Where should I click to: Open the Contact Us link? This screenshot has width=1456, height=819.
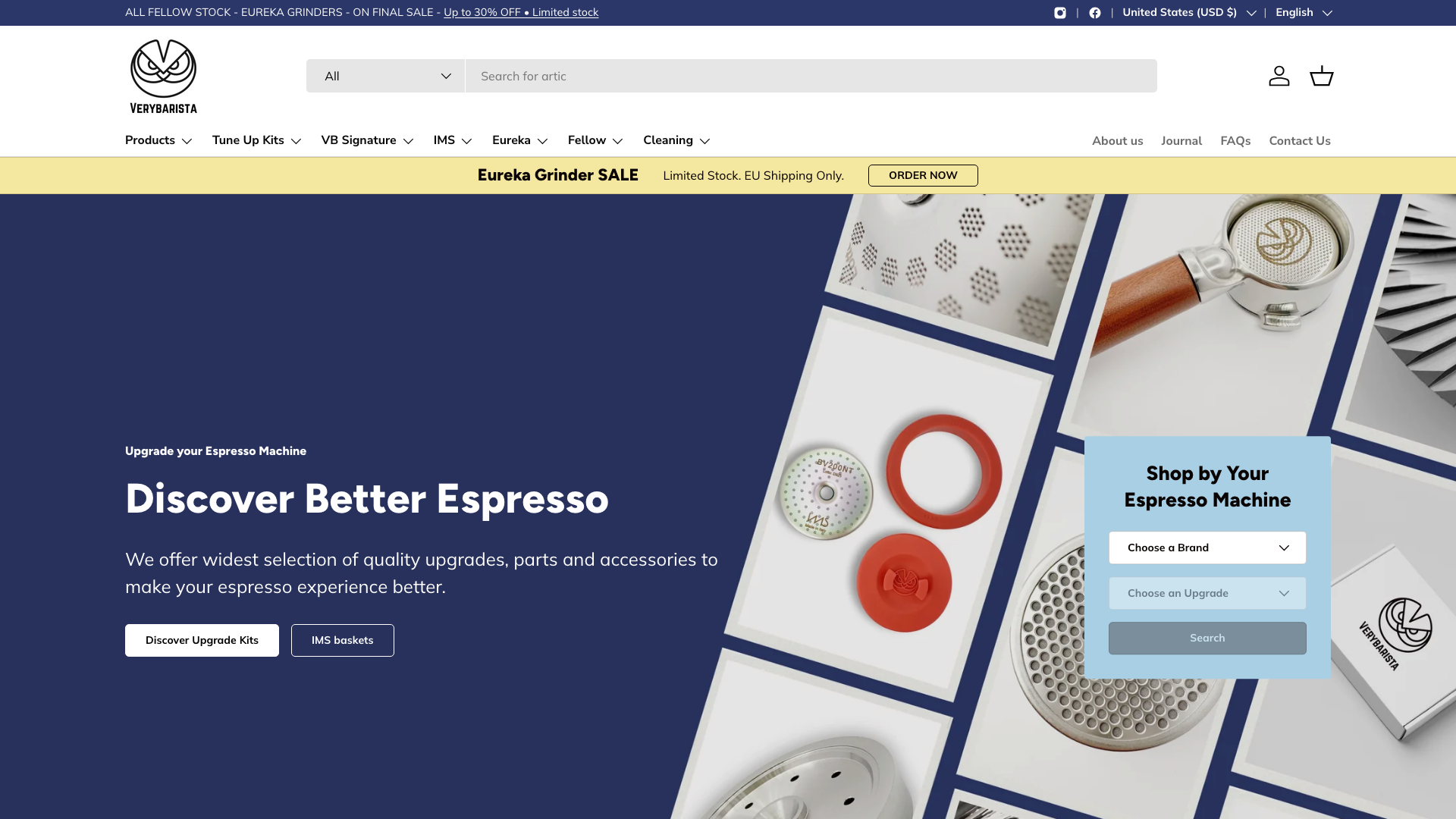pos(1300,141)
